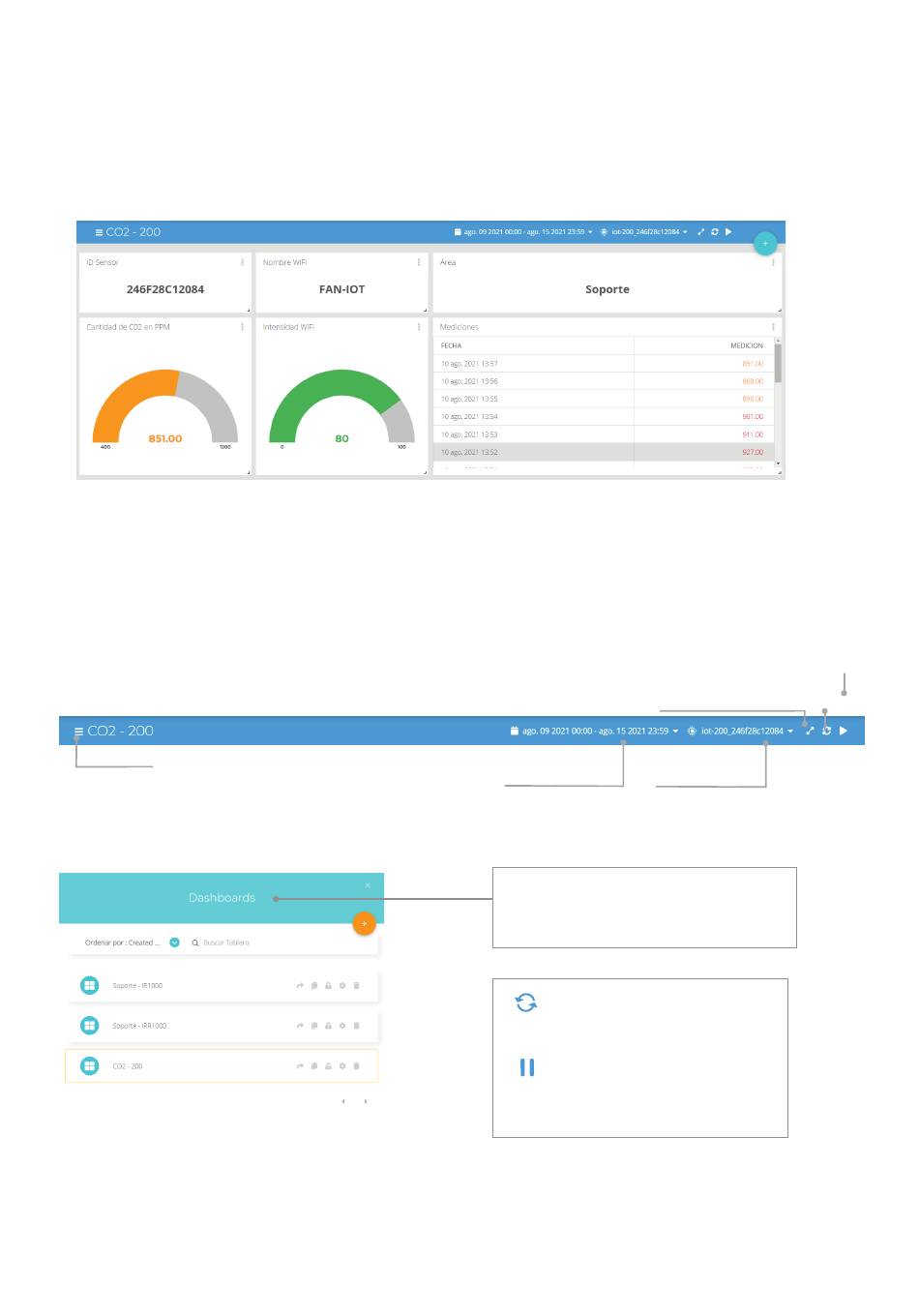Go to previous page of dashboards list

(x=343, y=1101)
